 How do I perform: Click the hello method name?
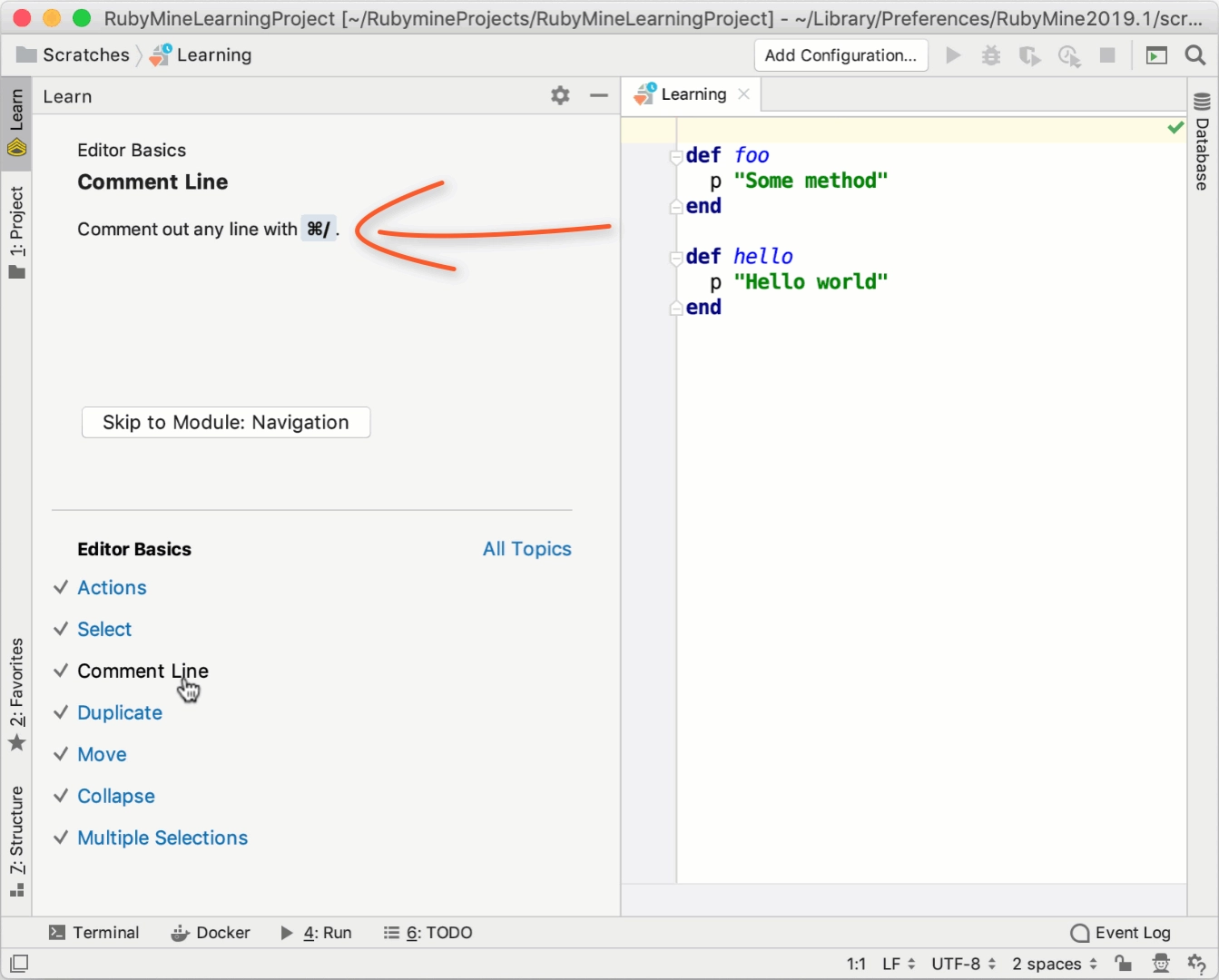click(763, 257)
